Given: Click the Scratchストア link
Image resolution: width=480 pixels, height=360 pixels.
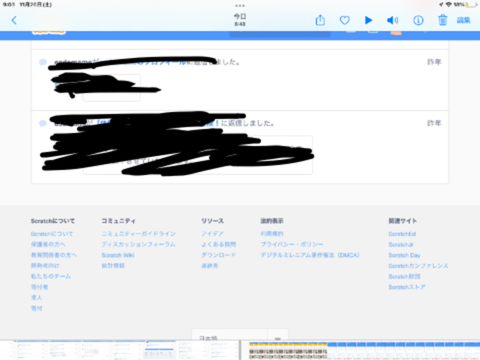Looking at the screenshot, I should click(407, 287).
